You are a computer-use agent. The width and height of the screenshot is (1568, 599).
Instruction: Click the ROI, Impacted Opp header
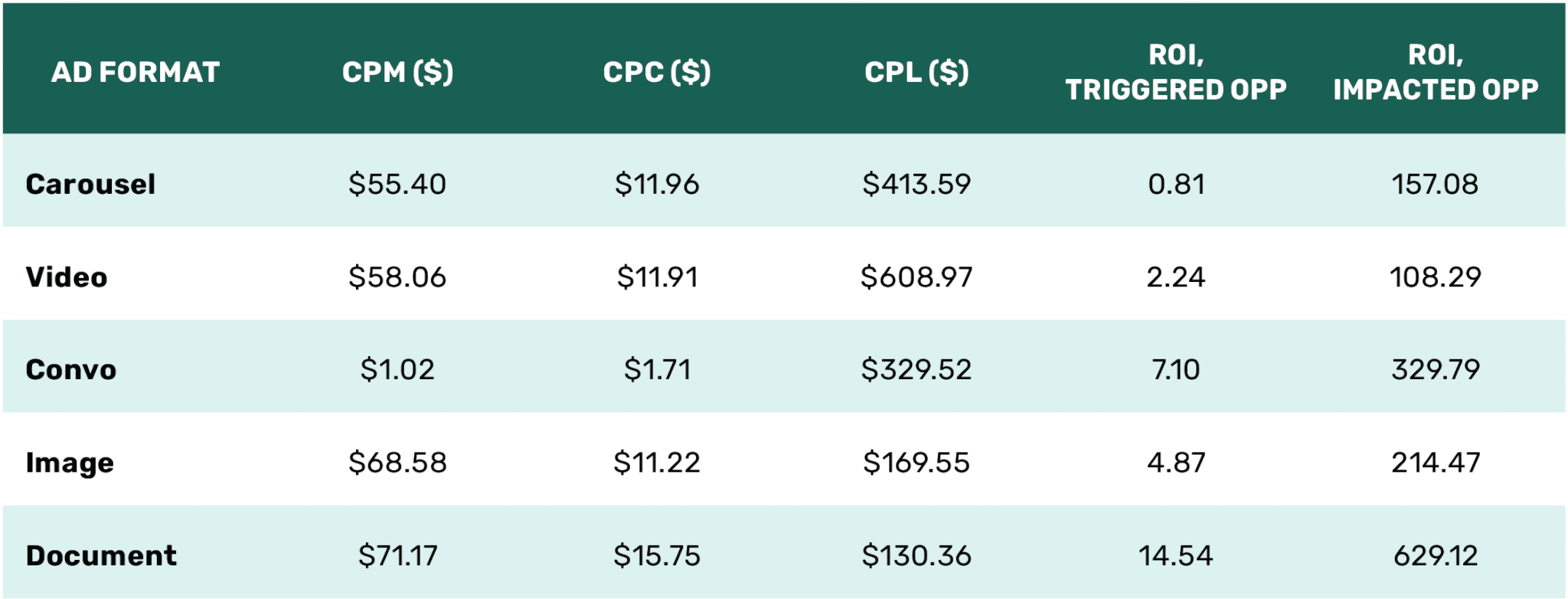[x=1436, y=72]
